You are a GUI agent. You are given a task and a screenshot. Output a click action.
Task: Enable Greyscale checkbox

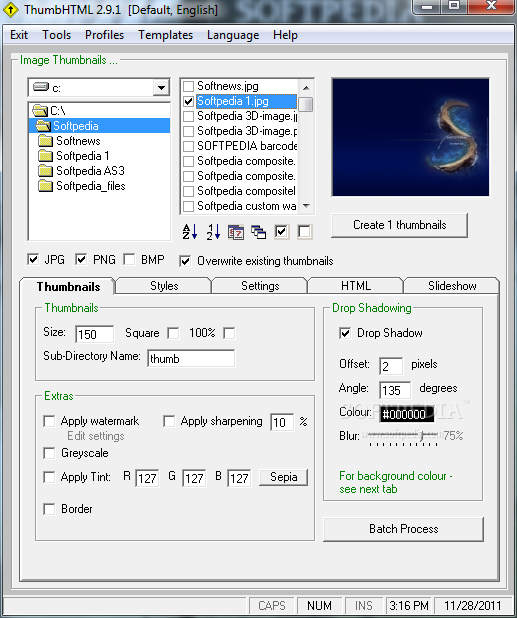(49, 453)
